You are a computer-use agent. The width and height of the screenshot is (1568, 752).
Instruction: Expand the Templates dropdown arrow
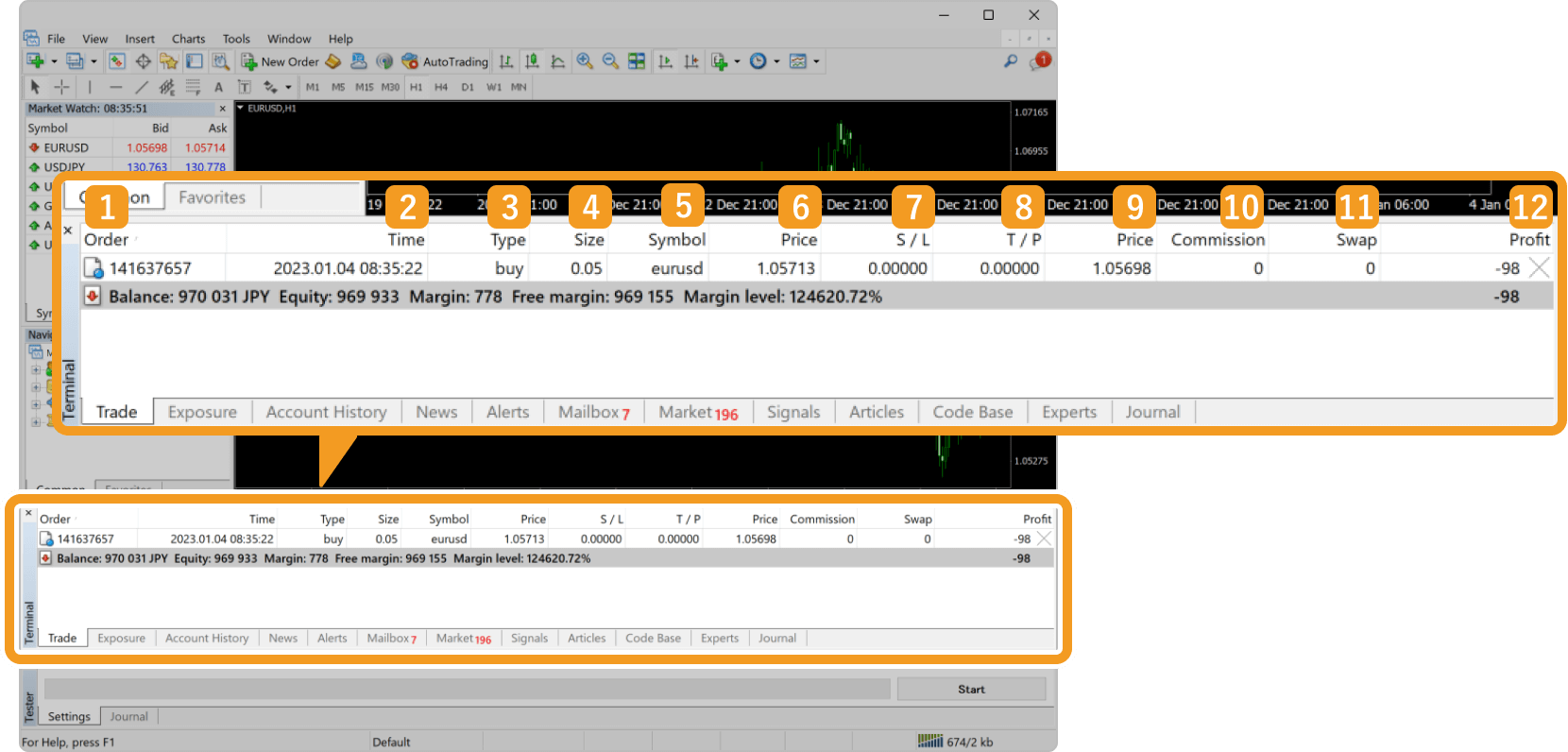[816, 61]
